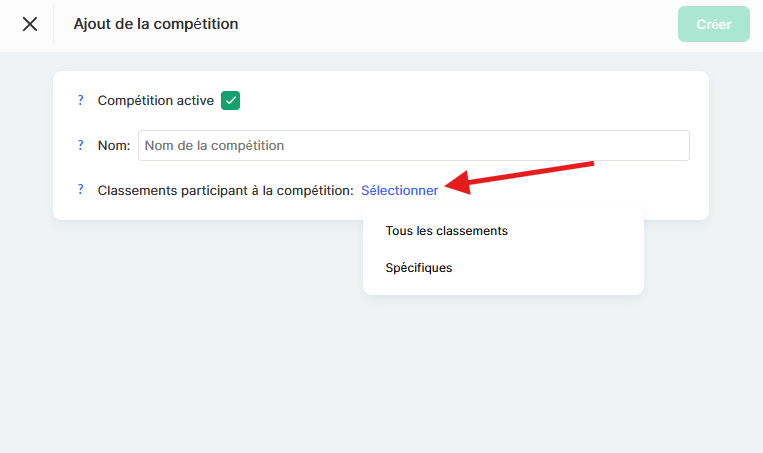Click the Classements participant à la compétition label

[225, 190]
